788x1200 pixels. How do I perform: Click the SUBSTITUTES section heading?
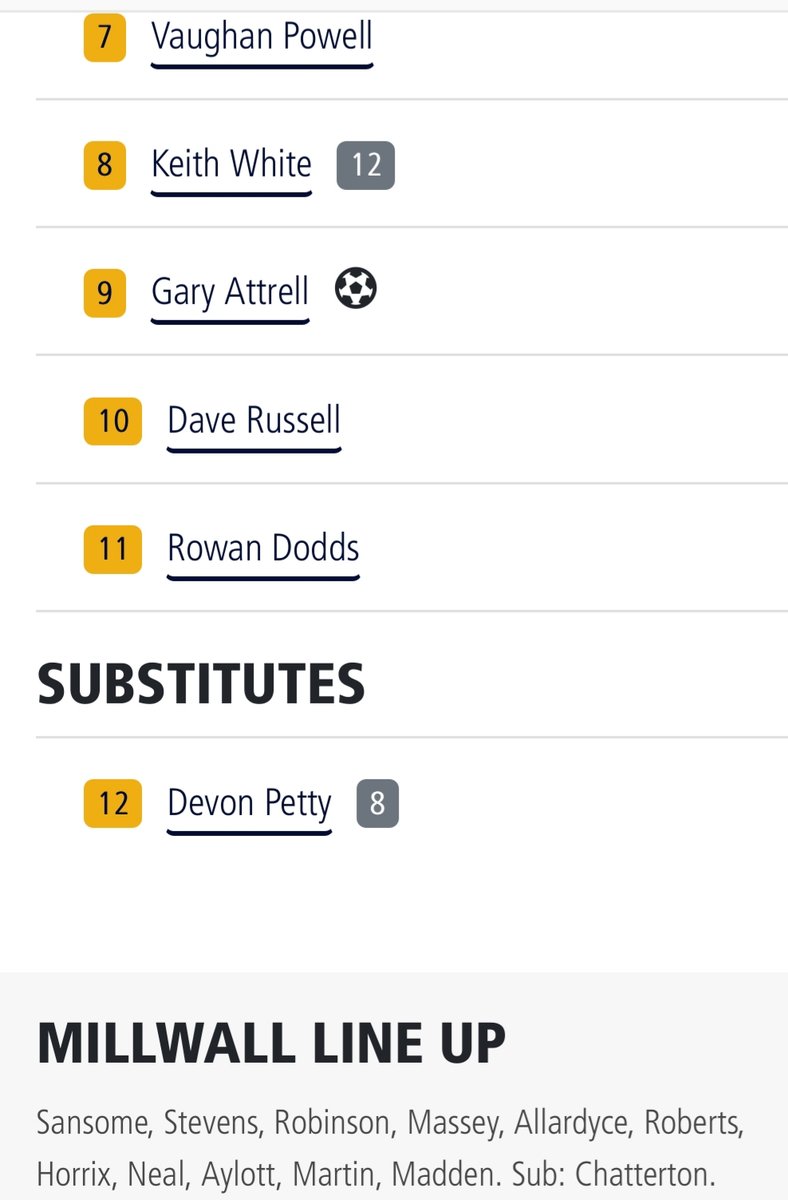[x=201, y=684]
